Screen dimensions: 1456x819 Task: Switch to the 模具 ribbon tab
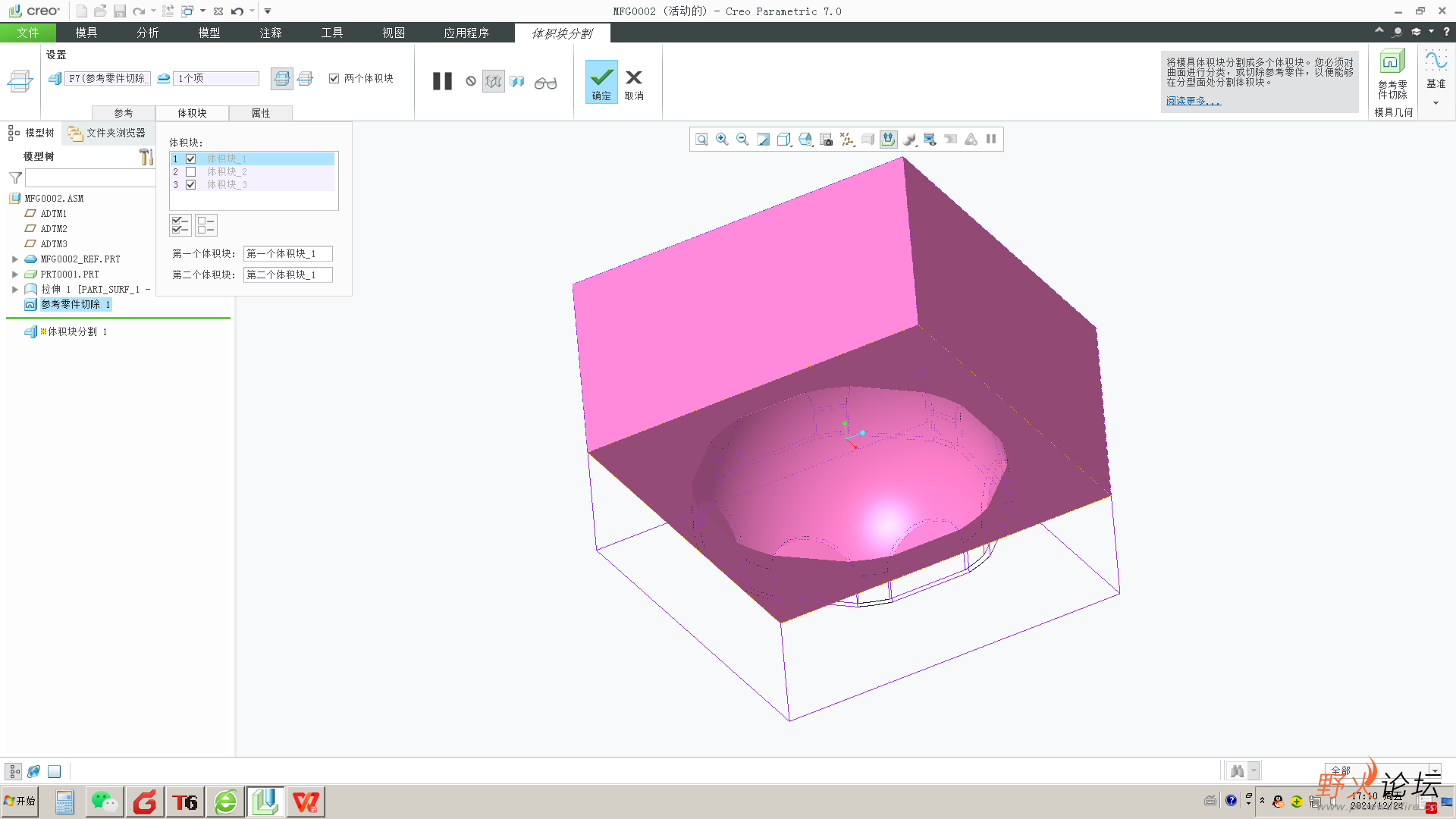point(86,33)
